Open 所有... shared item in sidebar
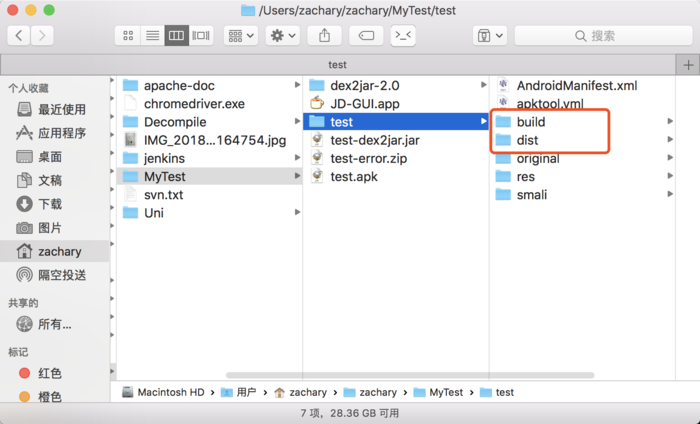This screenshot has width=700, height=424. (54, 324)
